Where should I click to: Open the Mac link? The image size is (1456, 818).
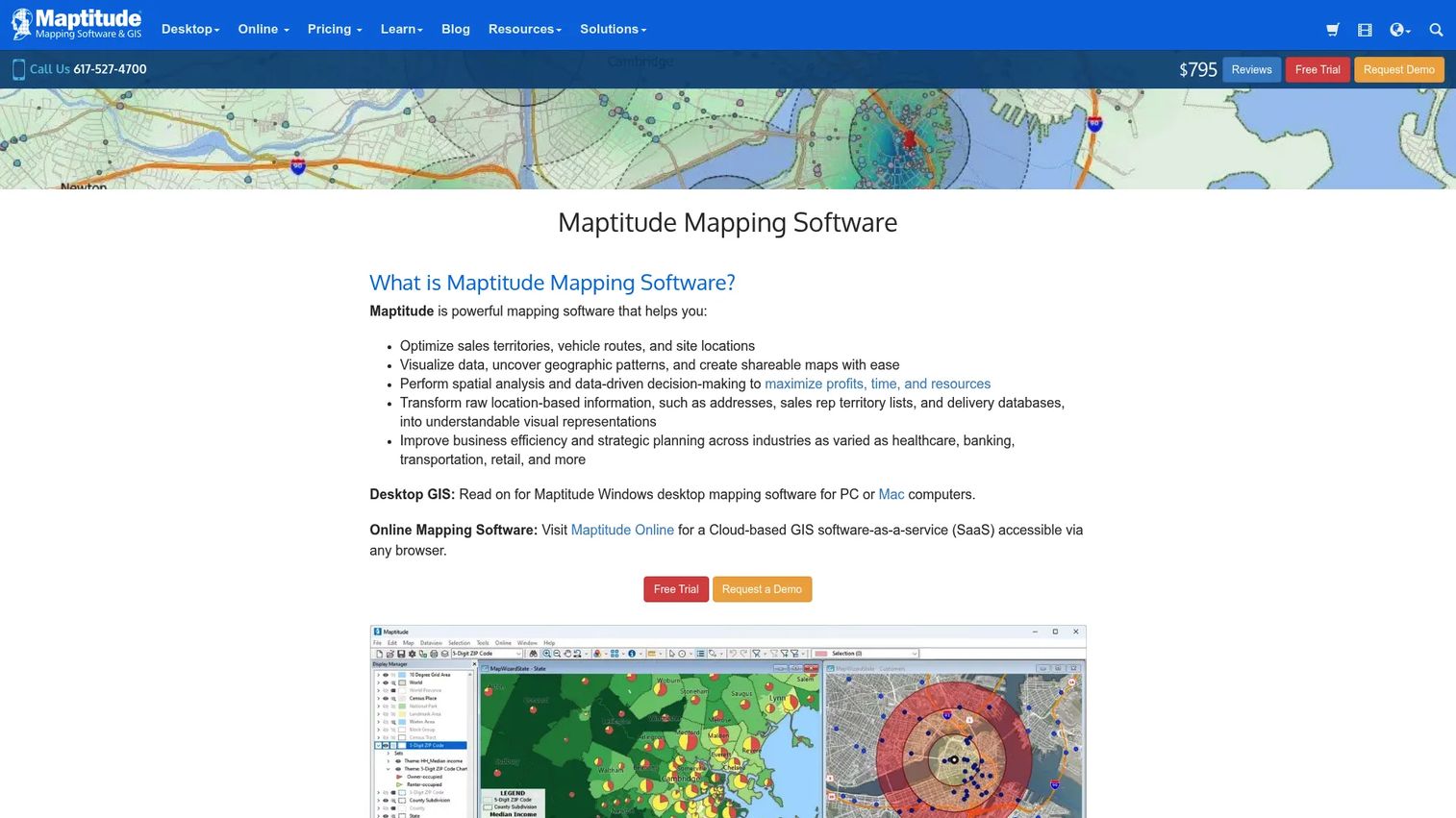[x=891, y=494]
